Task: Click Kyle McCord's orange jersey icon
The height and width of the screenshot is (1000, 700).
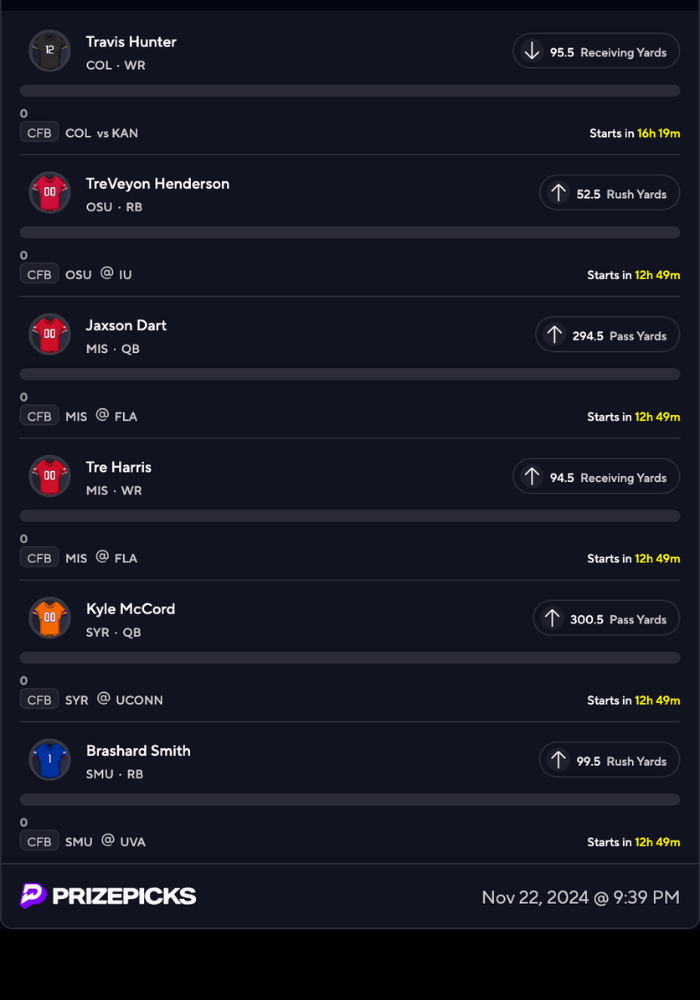Action: (49, 619)
